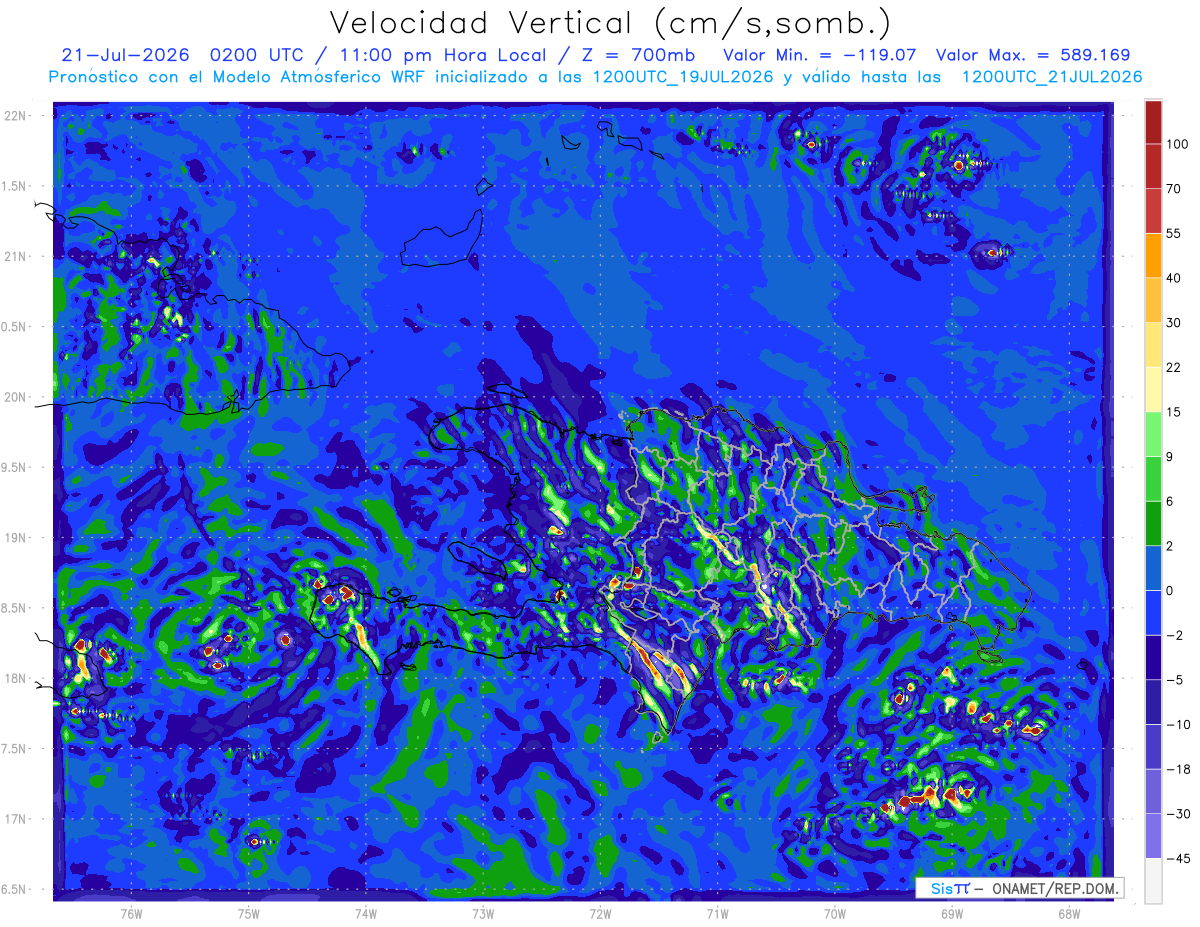This screenshot has width=1200, height=927.
Task: Click the "76W" longitude label
Action: pyautogui.click(x=131, y=913)
